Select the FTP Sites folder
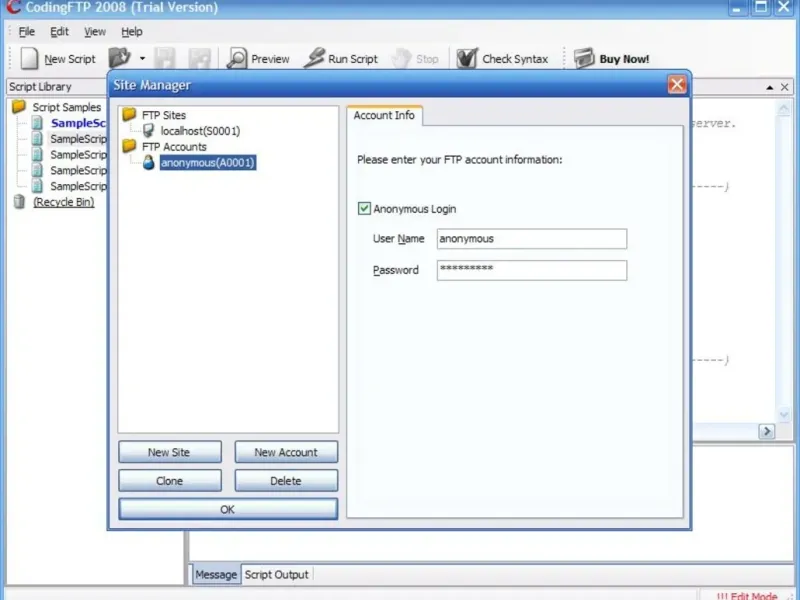Viewport: 800px width, 600px height. [164, 115]
